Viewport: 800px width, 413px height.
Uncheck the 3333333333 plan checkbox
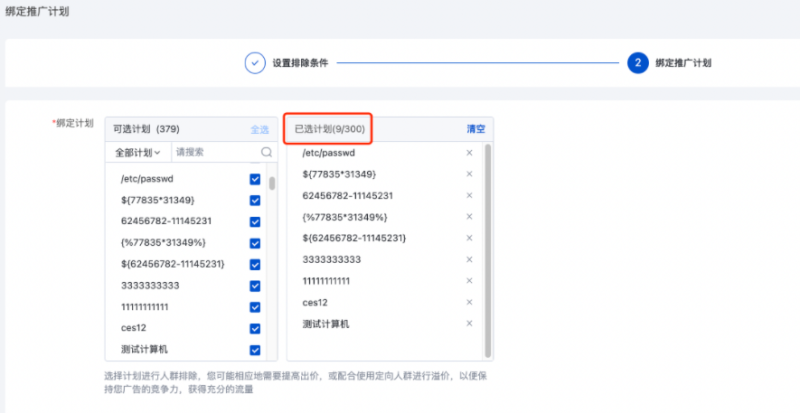point(255,286)
